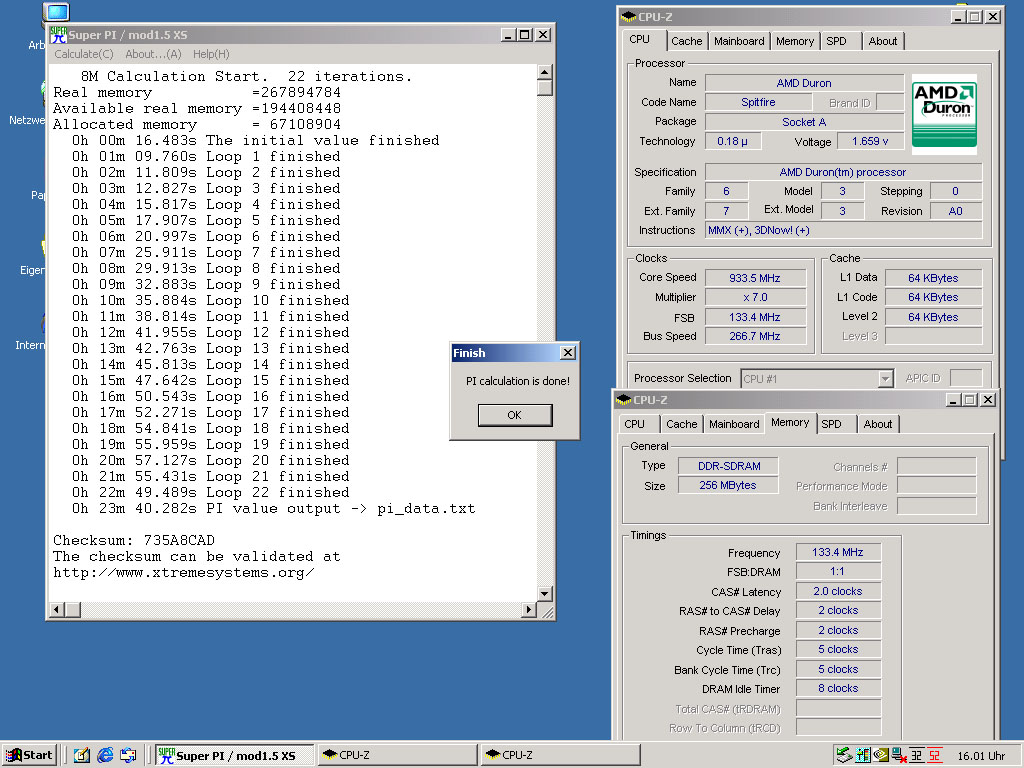This screenshot has width=1024, height=768.
Task: Open Outlook Express from the quick launch
Action: [x=128, y=755]
